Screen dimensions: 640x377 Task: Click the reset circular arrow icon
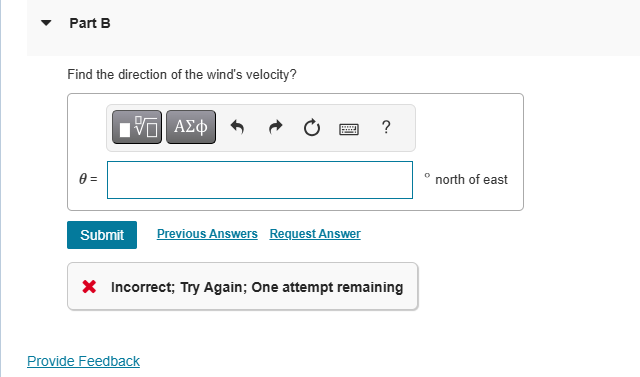pos(312,127)
